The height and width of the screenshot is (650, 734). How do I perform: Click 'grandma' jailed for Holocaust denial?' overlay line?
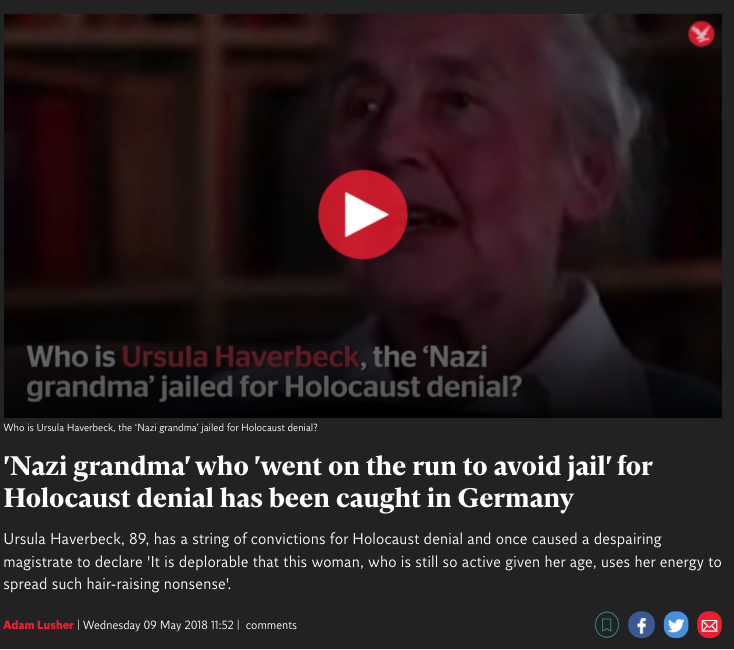pos(274,387)
